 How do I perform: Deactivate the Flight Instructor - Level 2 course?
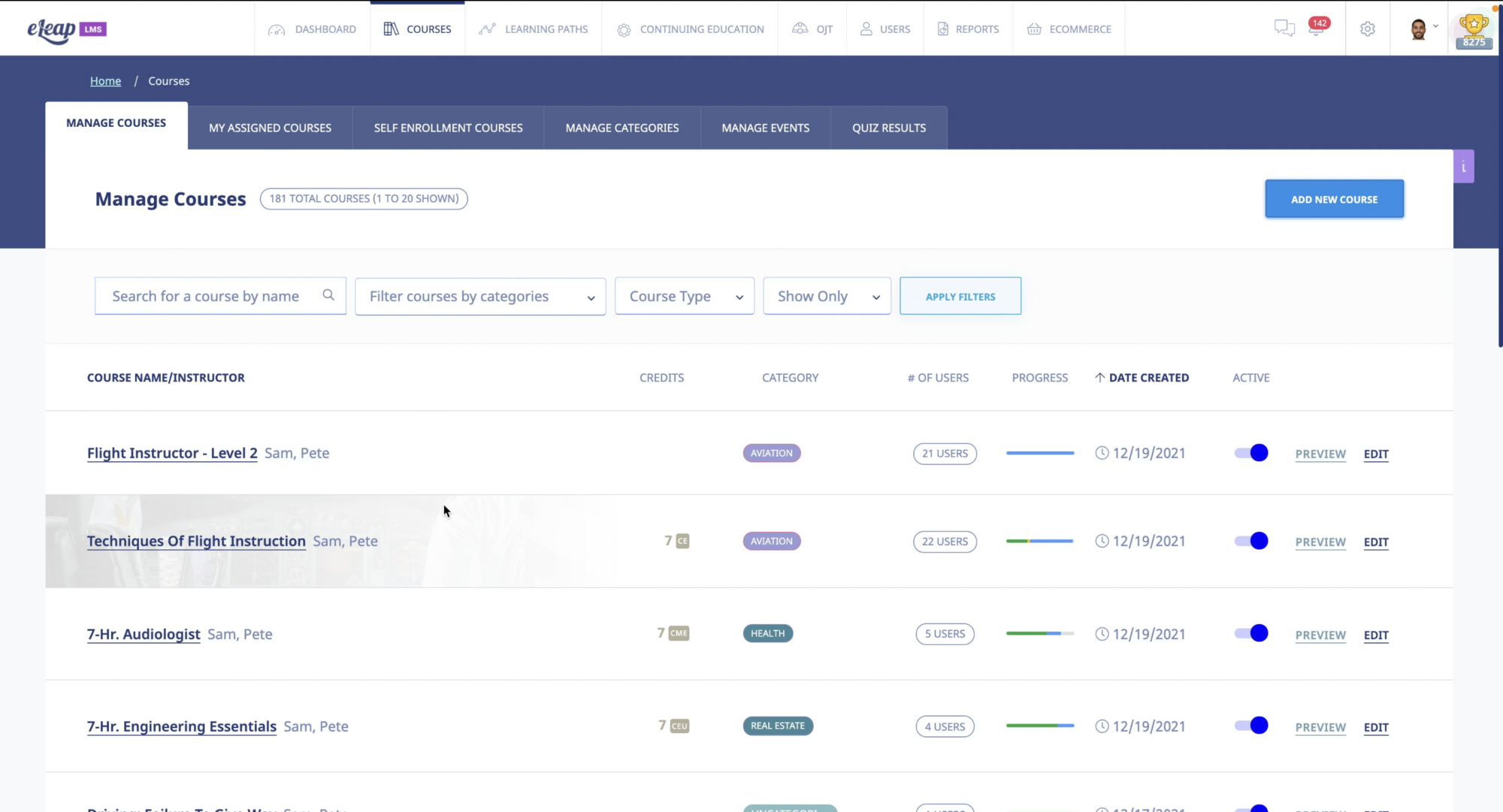click(x=1250, y=453)
